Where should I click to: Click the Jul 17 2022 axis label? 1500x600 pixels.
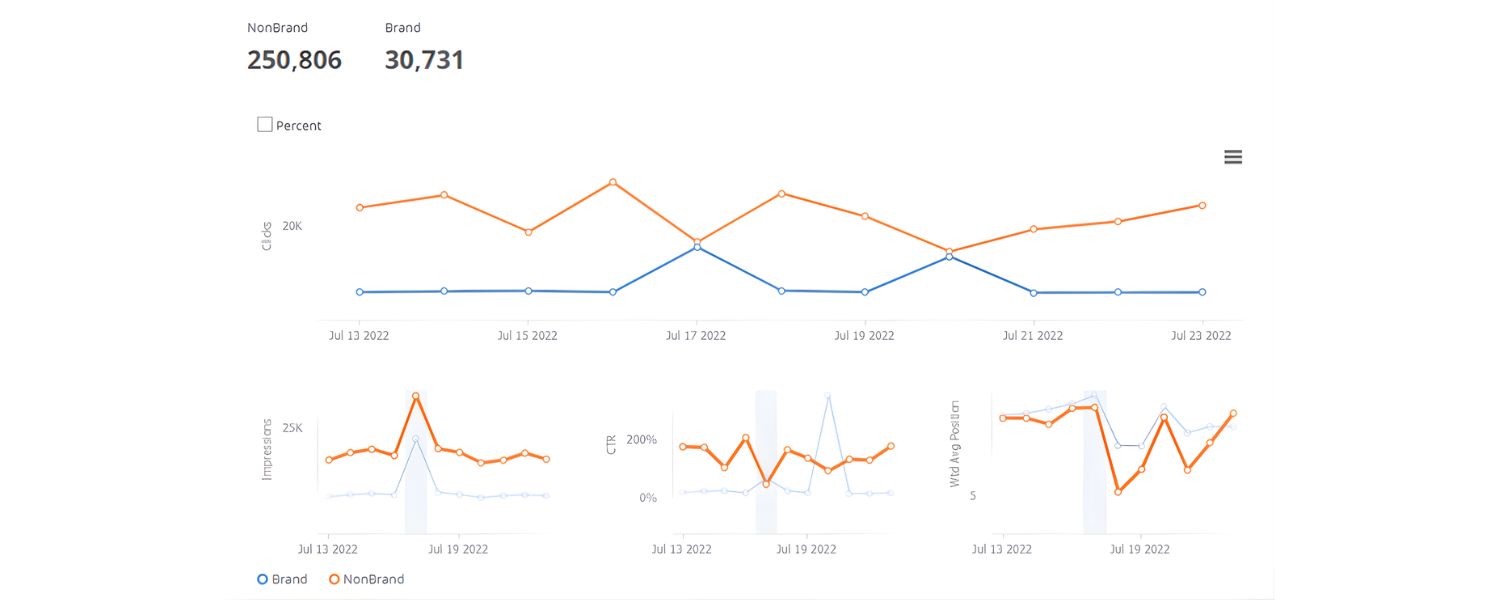pos(695,335)
